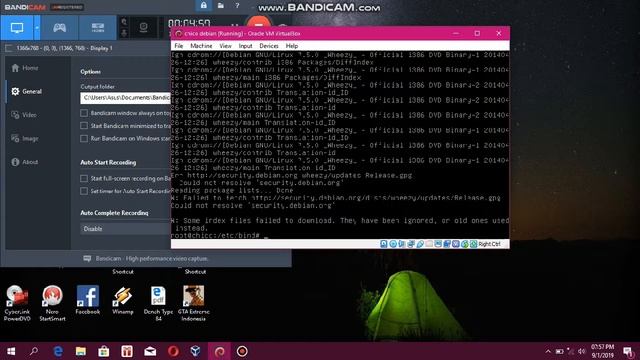Screen dimensions: 640x360
Task: Open volume control in system tray
Action: [x=582, y=351]
